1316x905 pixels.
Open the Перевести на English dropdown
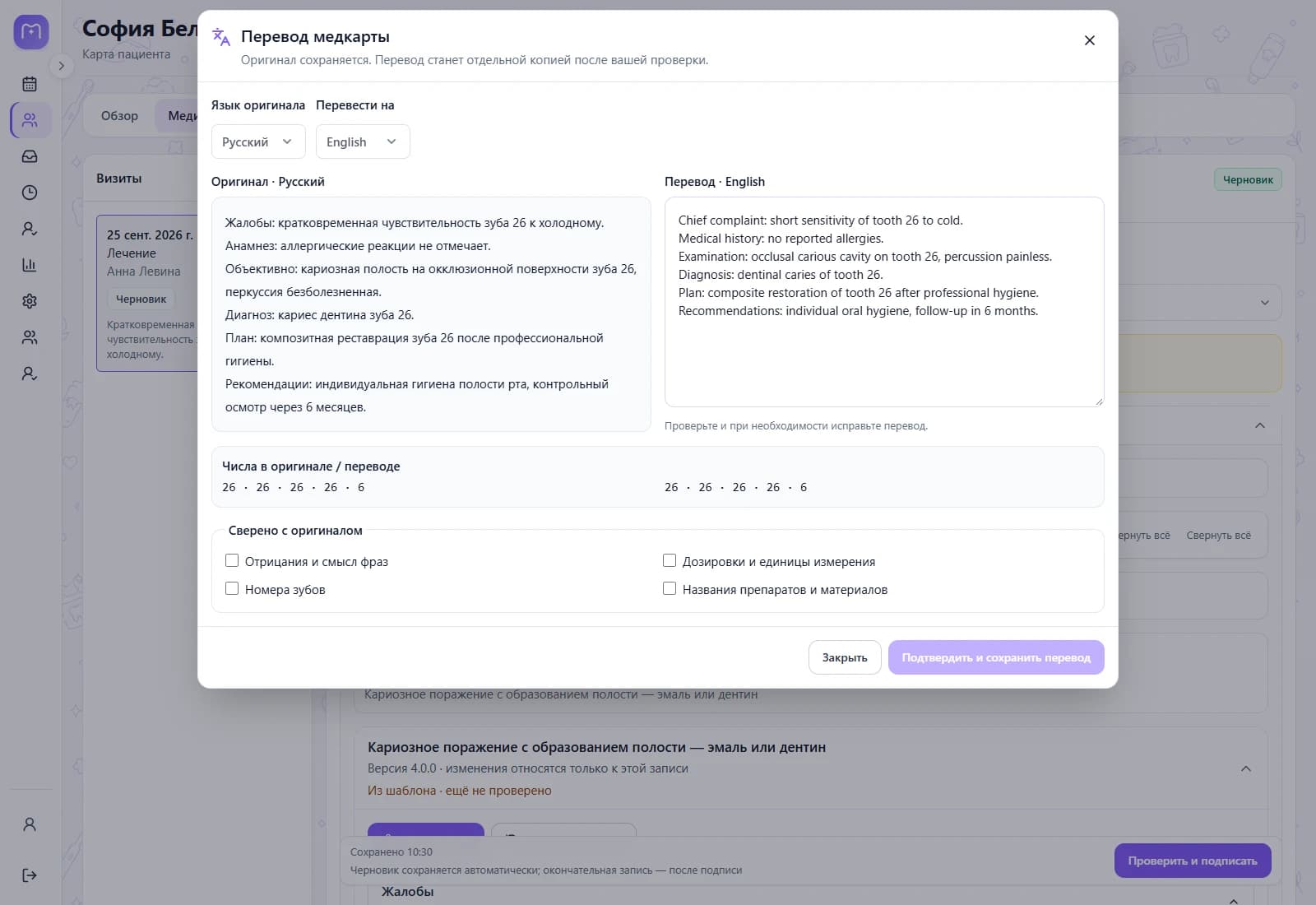pyautogui.click(x=363, y=142)
